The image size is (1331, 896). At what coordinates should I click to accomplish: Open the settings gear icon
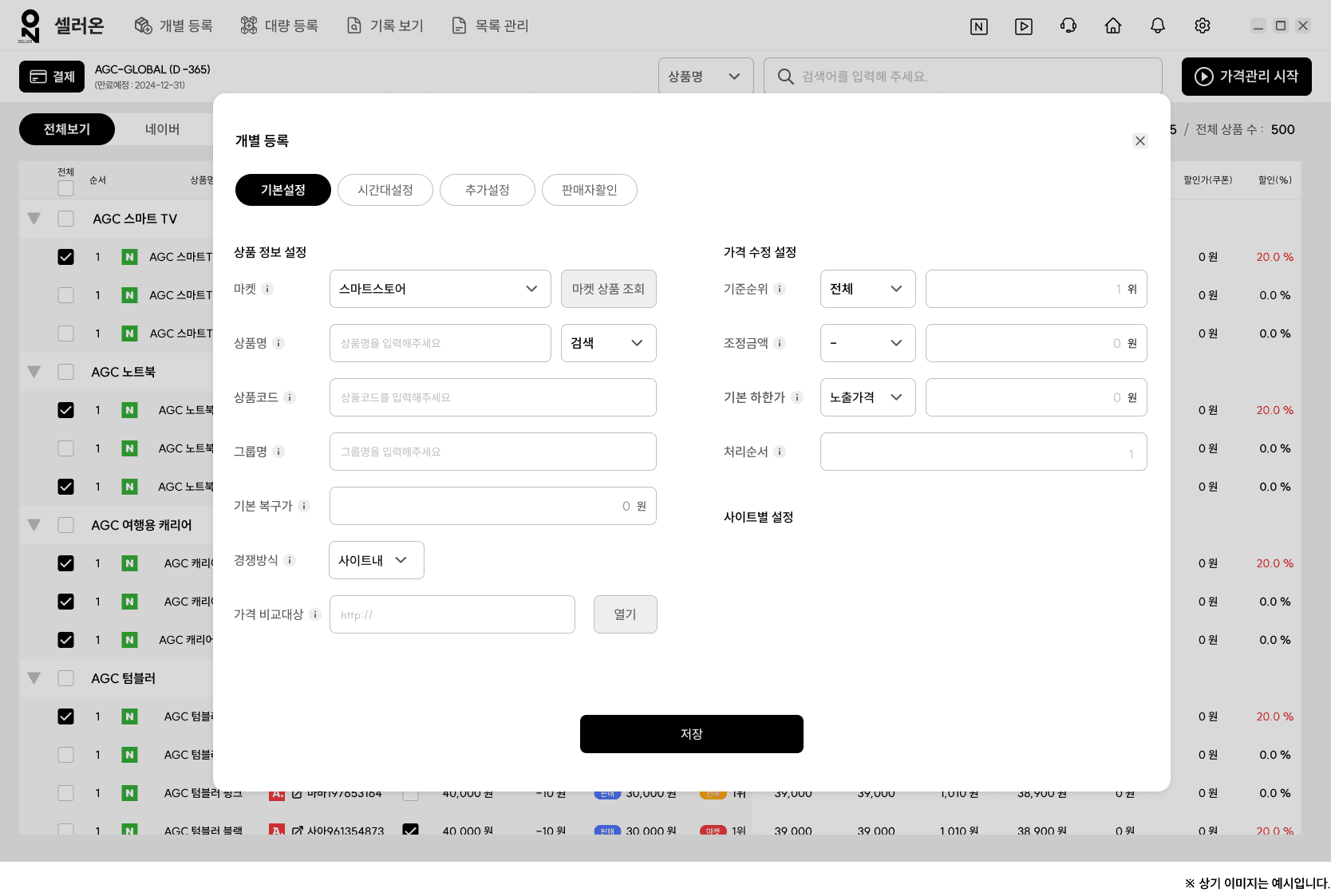point(1202,26)
